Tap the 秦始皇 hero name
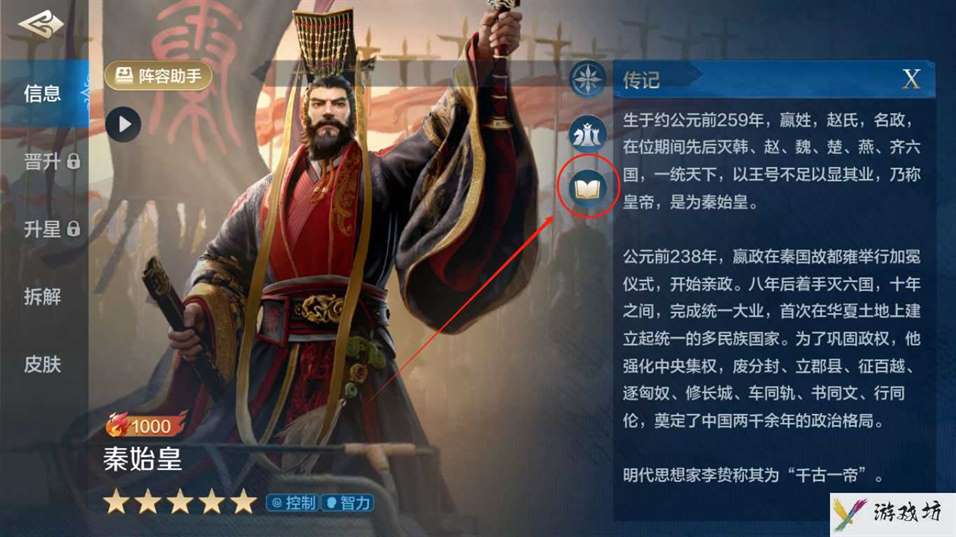This screenshot has height=537, width=956. click(x=143, y=459)
